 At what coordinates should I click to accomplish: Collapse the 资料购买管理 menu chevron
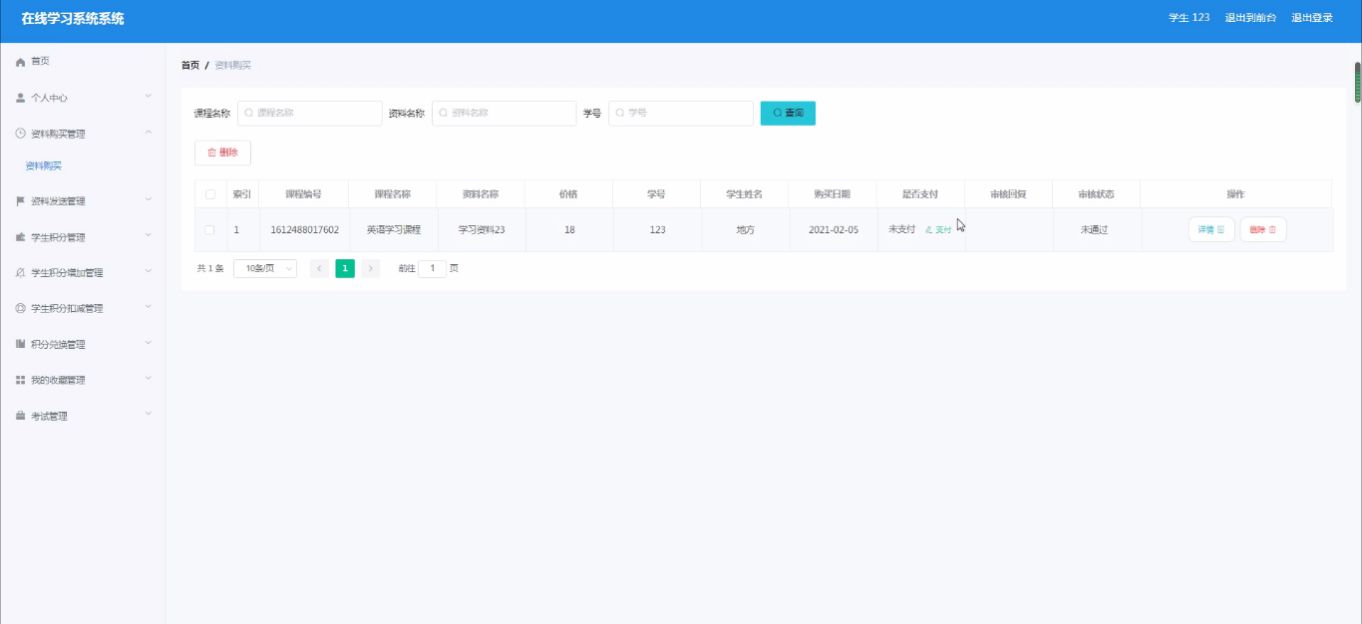148,133
